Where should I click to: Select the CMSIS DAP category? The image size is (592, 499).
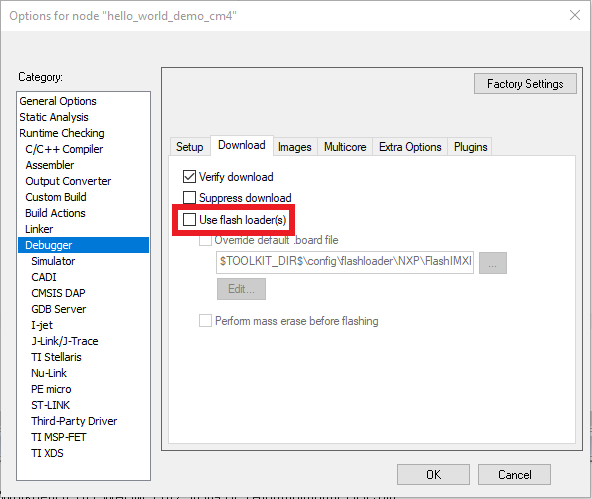pyautogui.click(x=59, y=293)
